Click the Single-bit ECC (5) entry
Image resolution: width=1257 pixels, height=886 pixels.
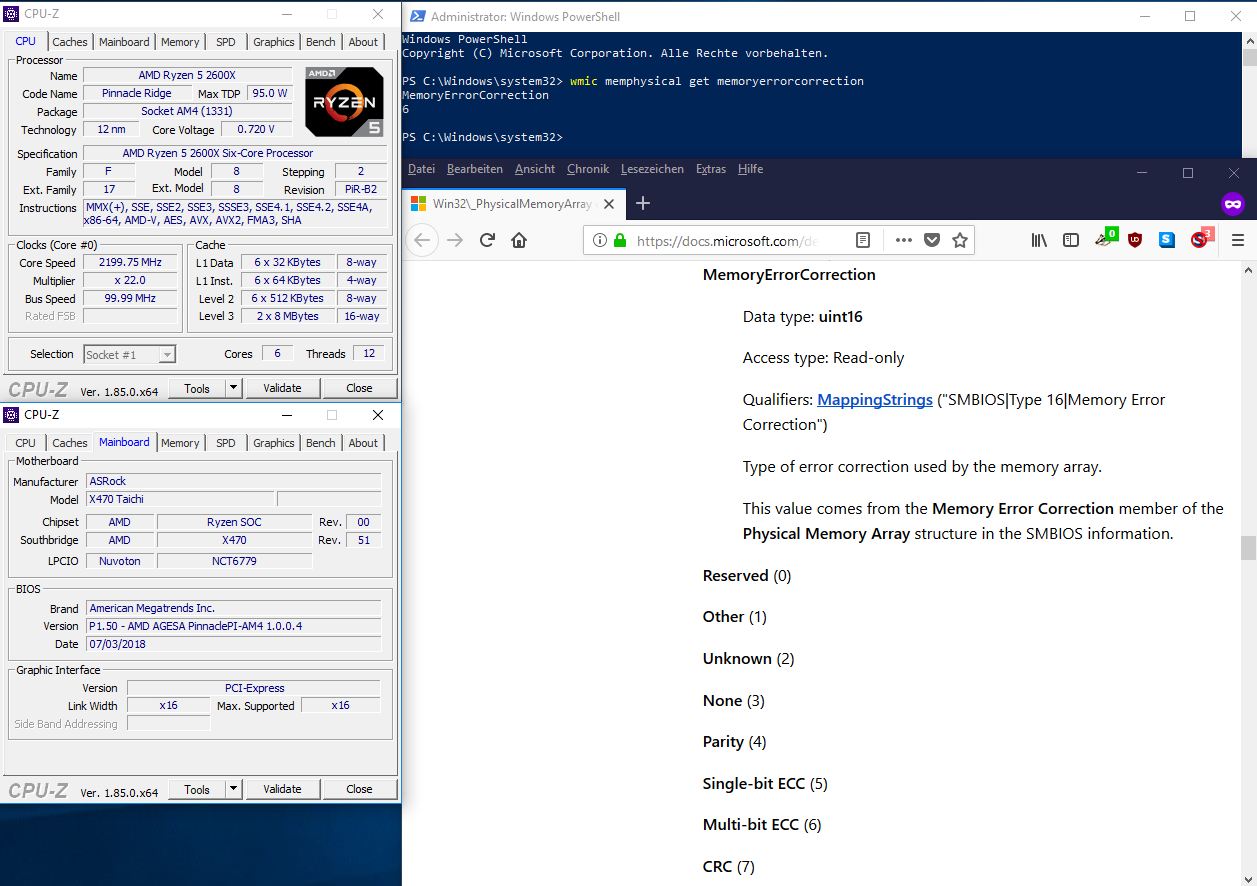tap(765, 783)
